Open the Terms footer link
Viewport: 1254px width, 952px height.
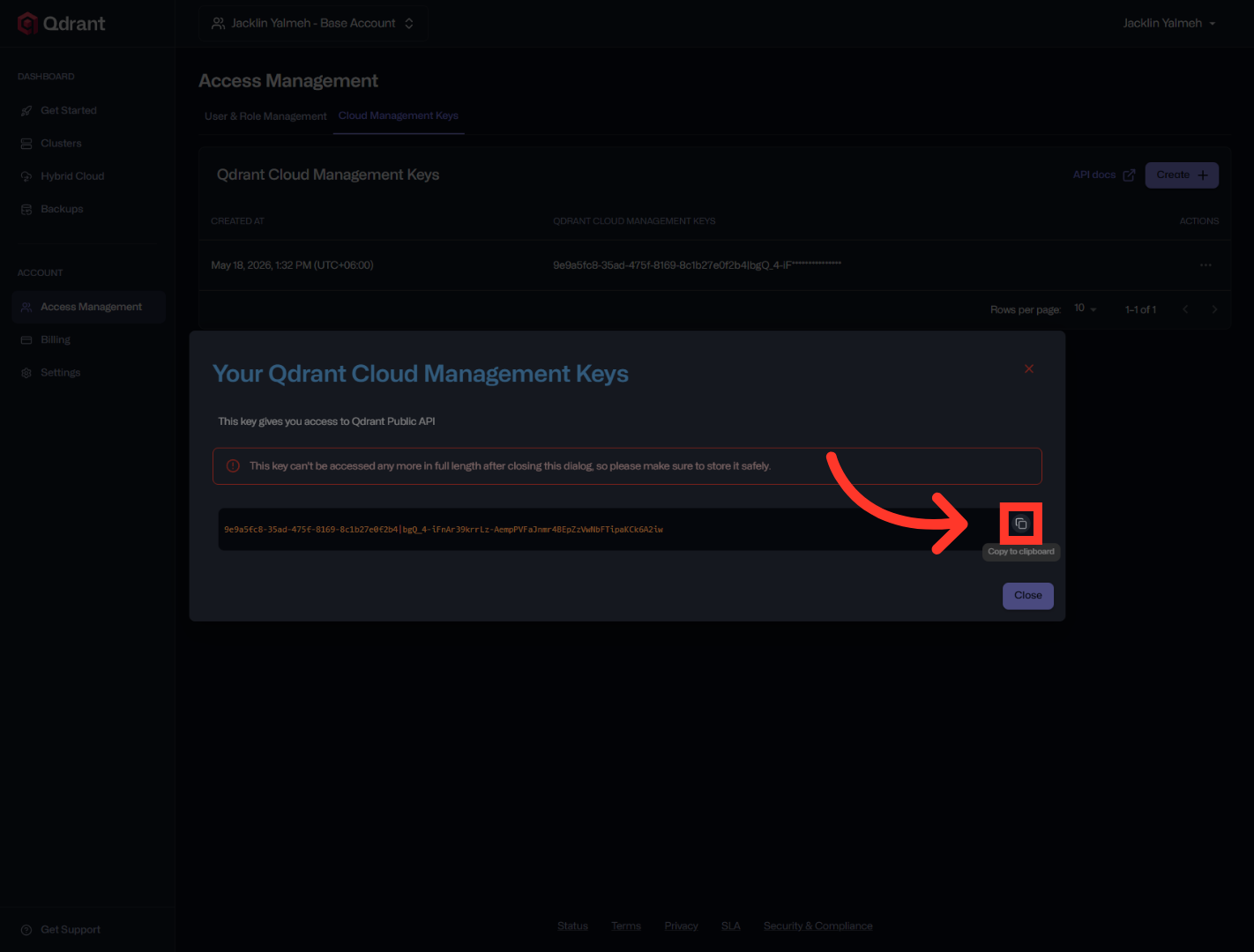(626, 926)
